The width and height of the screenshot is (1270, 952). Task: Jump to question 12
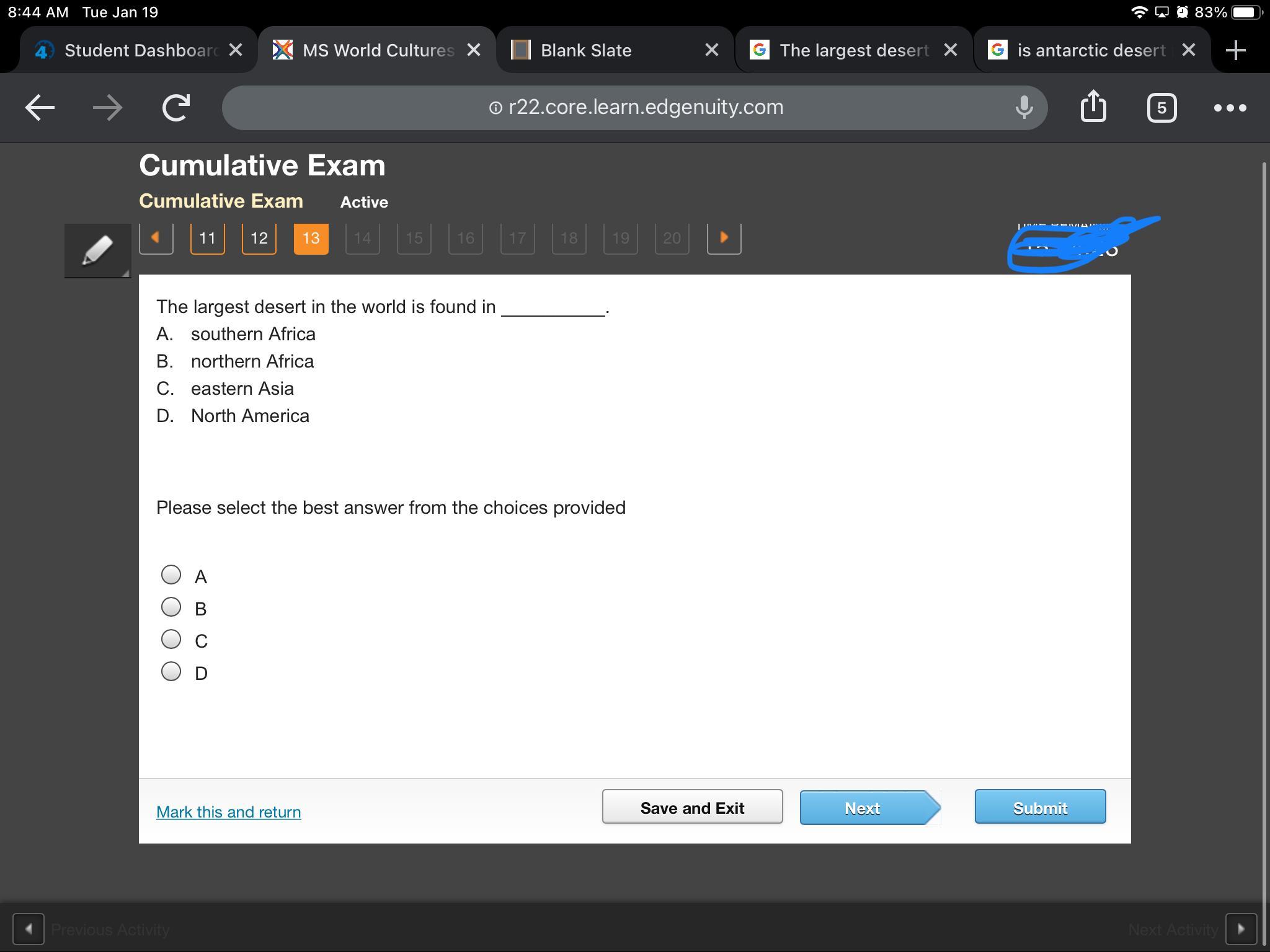point(259,238)
